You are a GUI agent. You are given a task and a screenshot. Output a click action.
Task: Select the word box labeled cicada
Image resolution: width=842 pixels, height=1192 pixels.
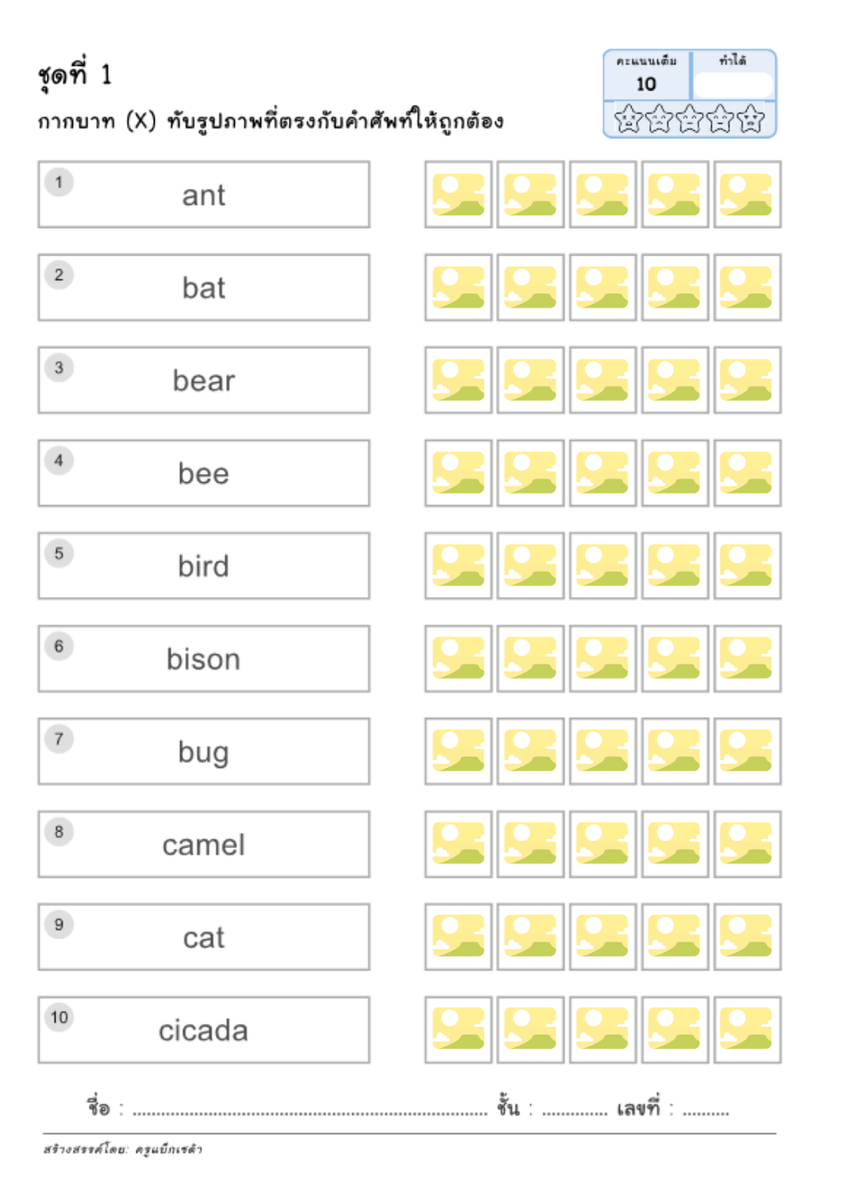(x=204, y=1029)
